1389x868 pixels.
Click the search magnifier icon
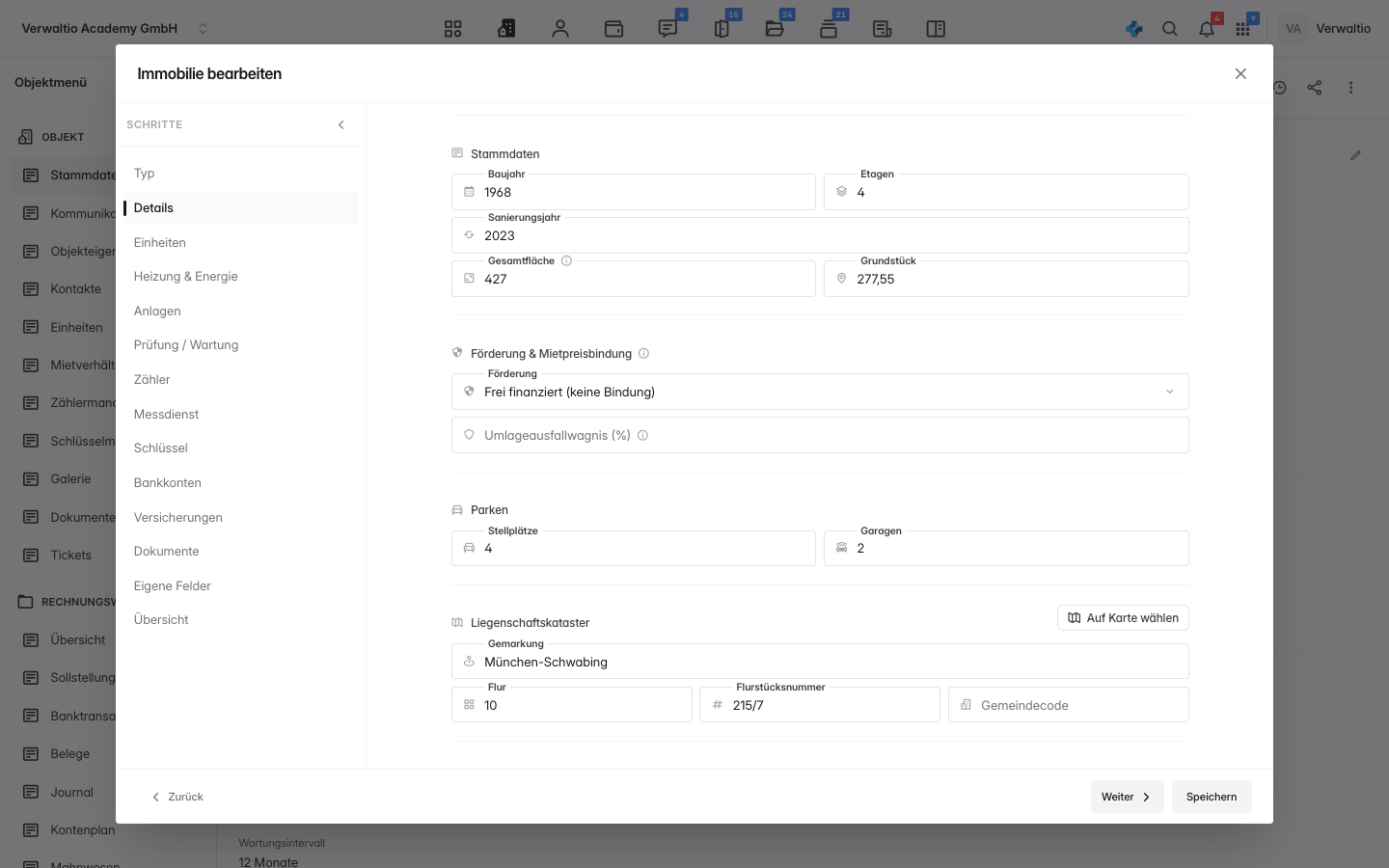pos(1170,29)
